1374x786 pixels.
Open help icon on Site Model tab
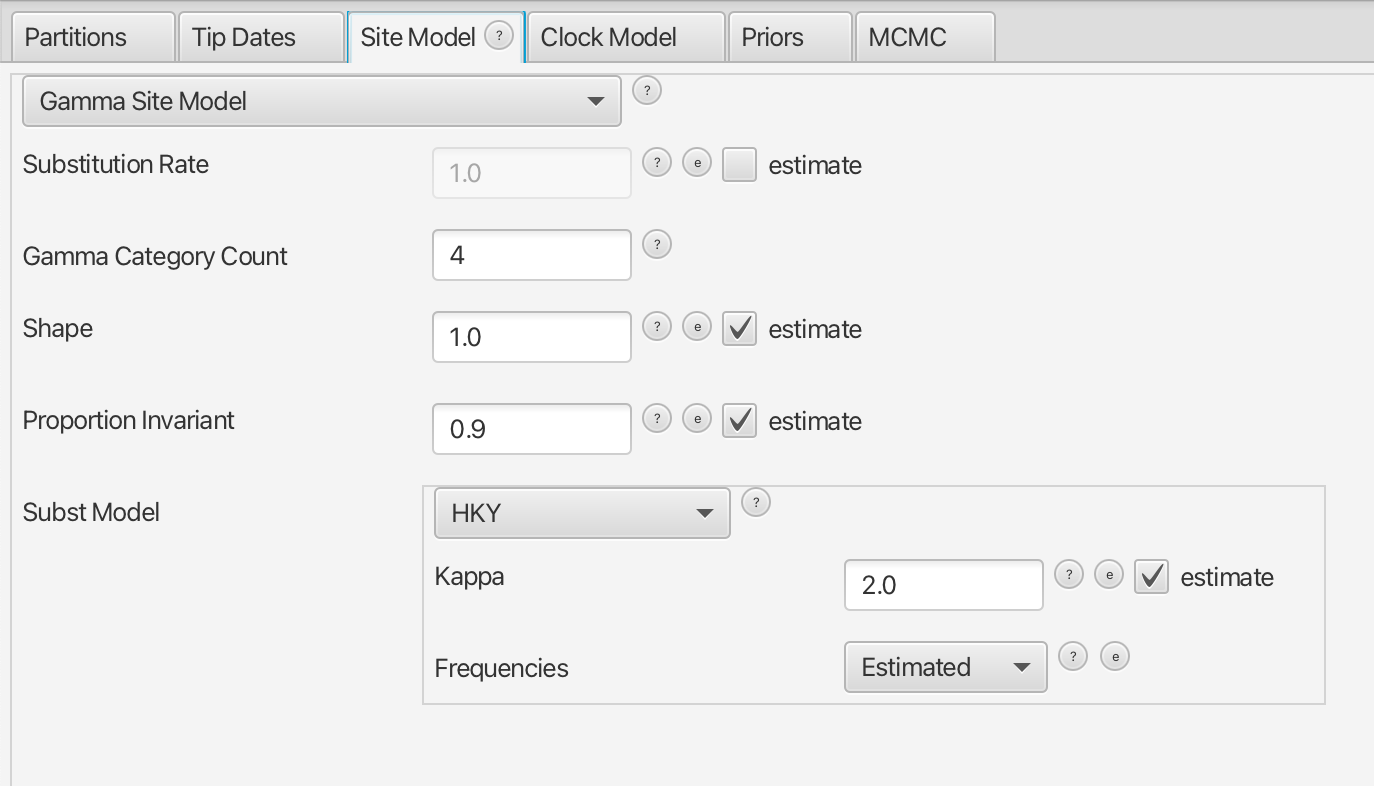point(499,36)
